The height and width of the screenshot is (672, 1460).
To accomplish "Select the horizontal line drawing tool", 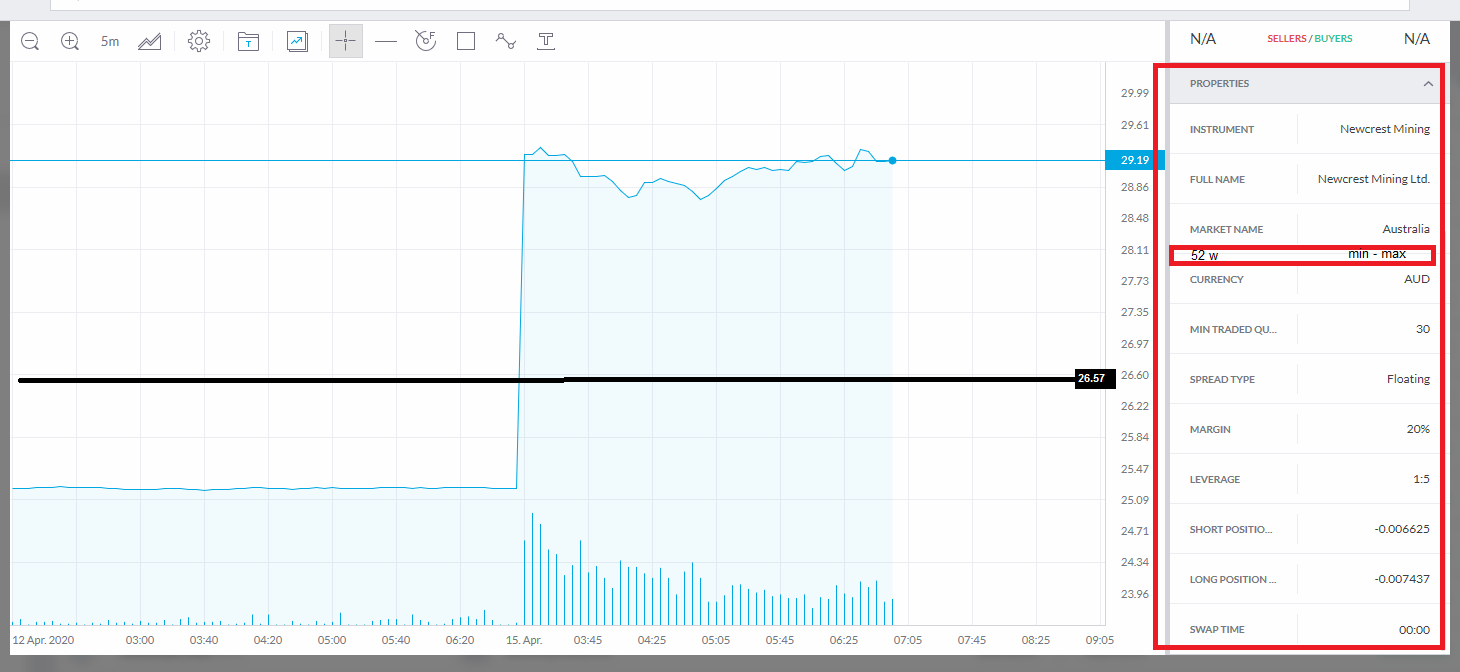I will [386, 41].
